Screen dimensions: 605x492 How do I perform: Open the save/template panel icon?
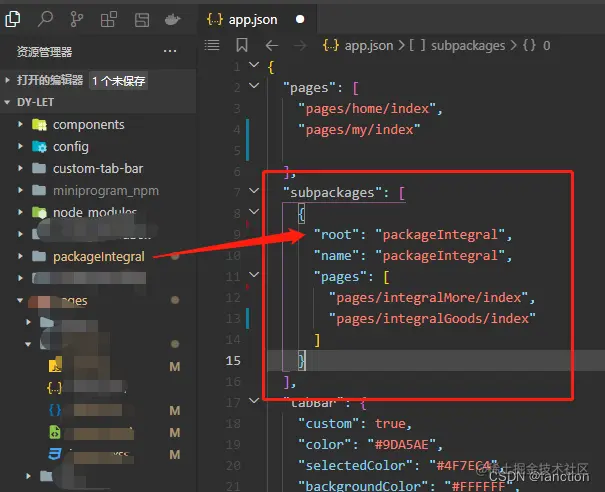tap(142, 20)
